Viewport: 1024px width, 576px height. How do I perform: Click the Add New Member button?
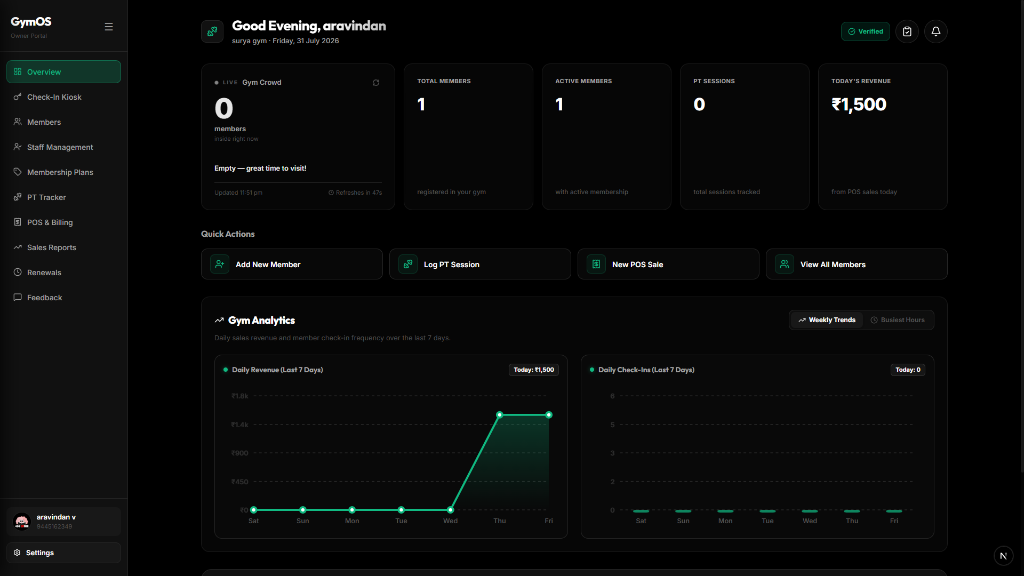(292, 264)
